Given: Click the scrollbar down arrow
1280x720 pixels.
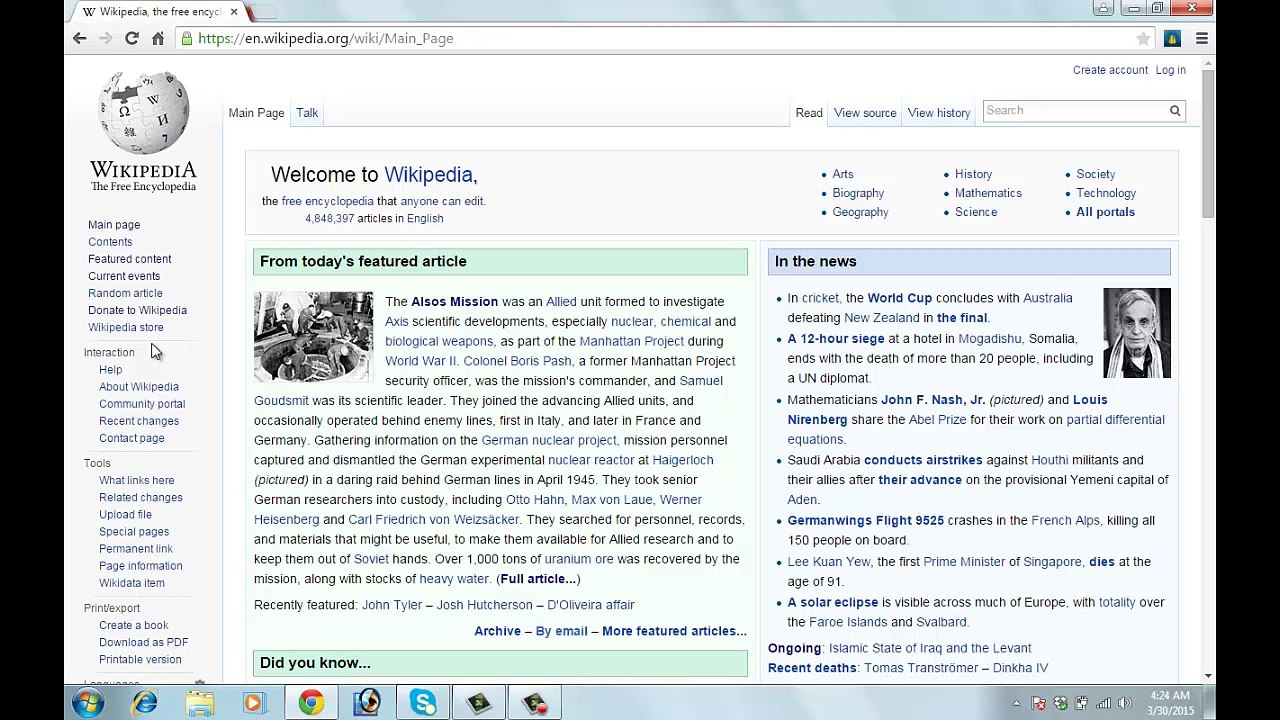Looking at the screenshot, I should click(1208, 675).
